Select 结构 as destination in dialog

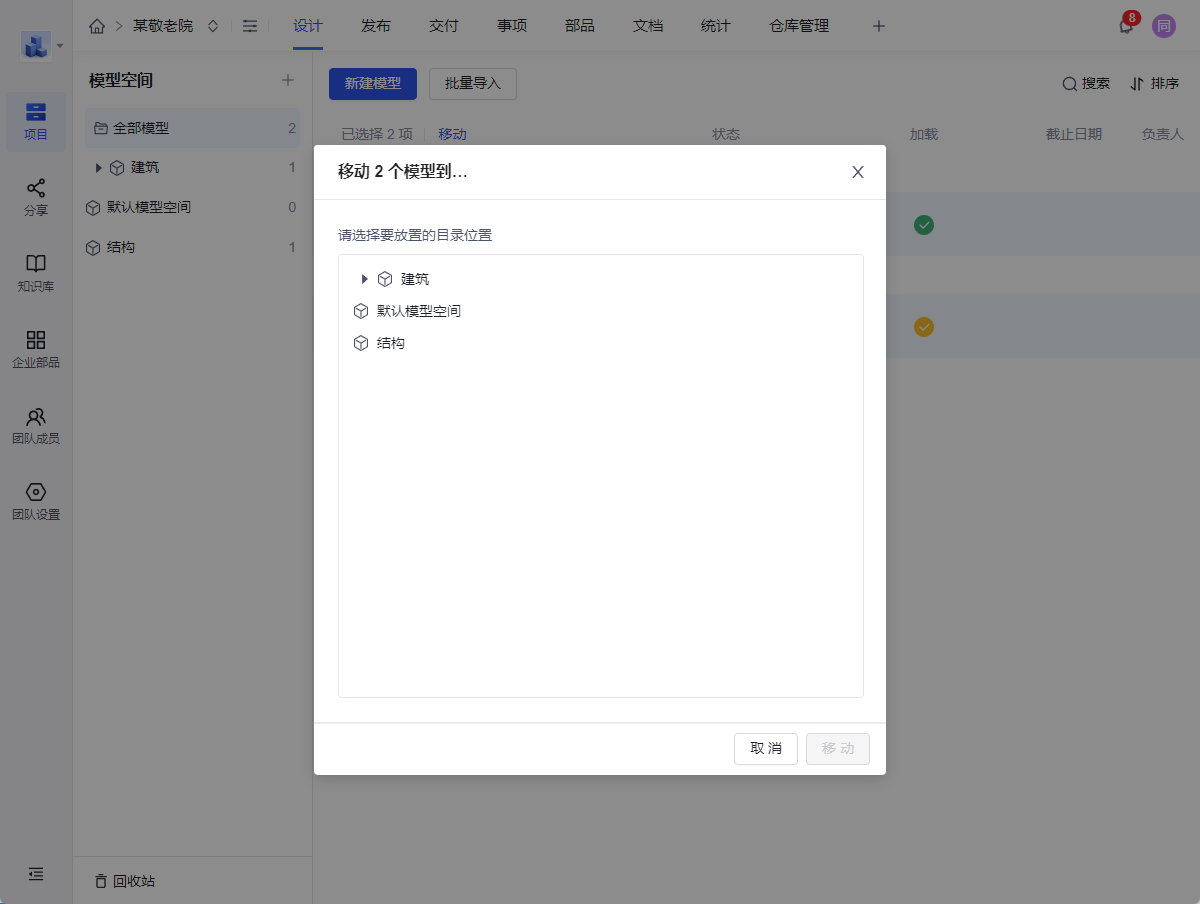(x=390, y=343)
